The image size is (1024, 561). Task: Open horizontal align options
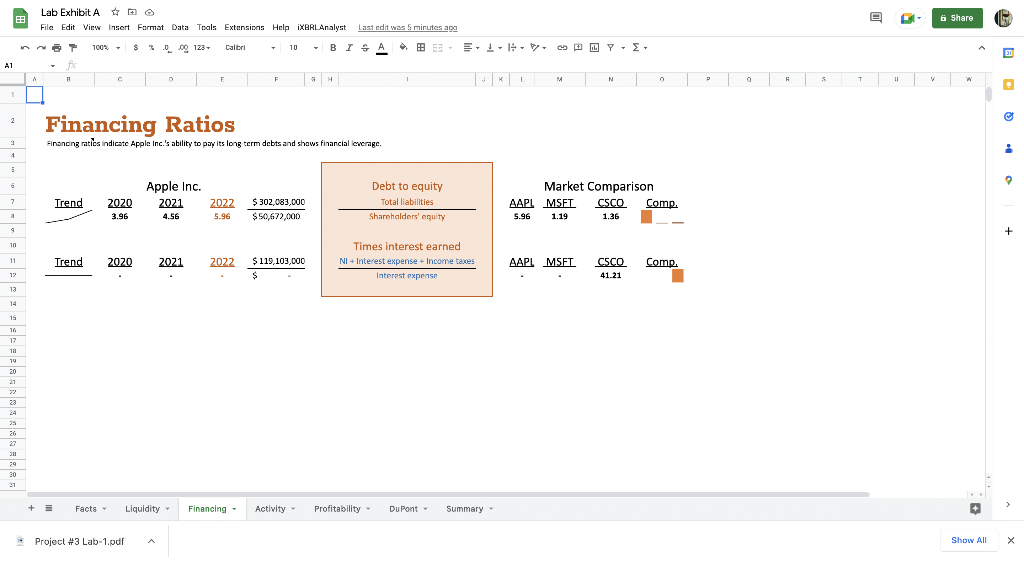pos(471,48)
